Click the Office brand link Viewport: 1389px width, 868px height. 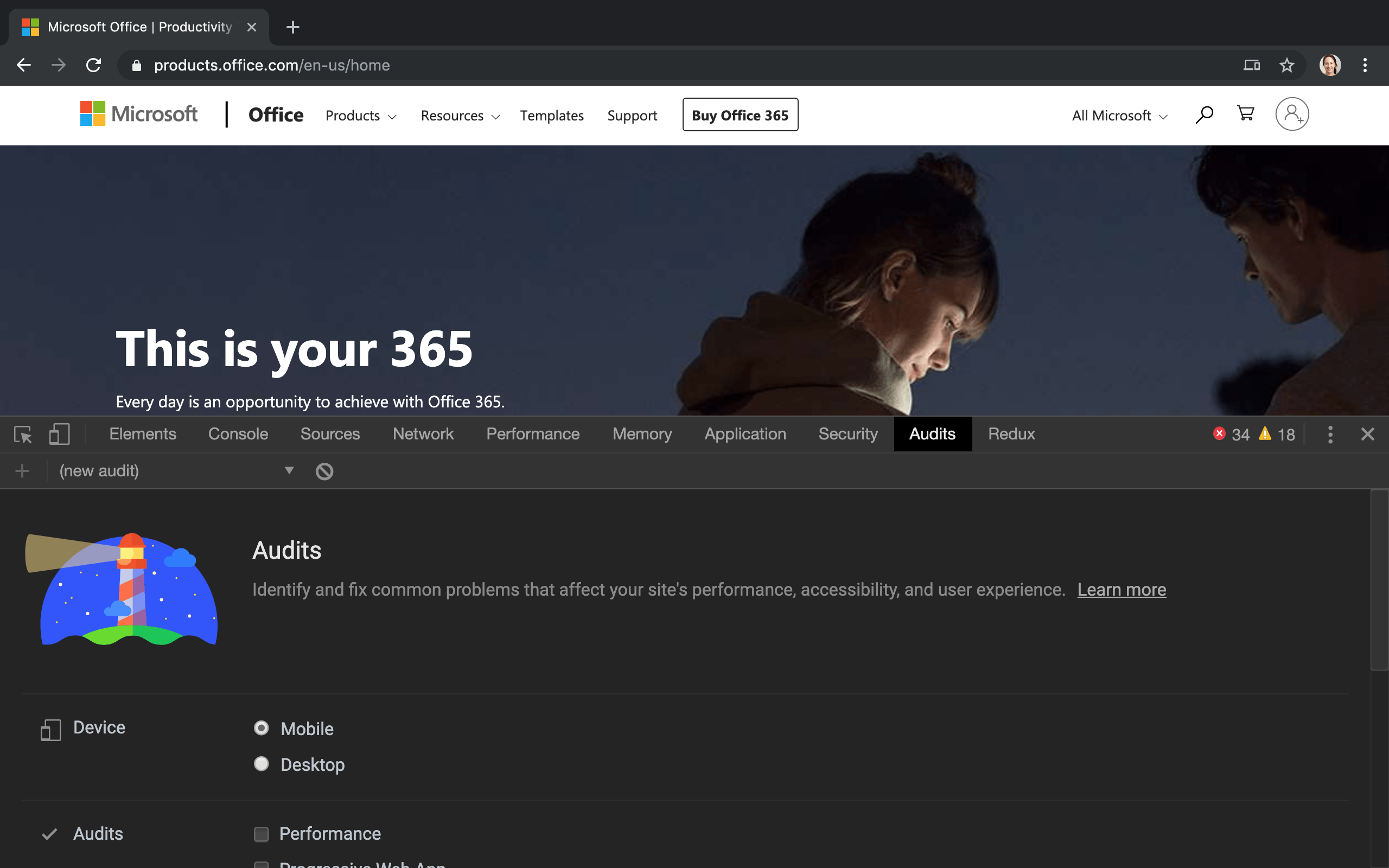pyautogui.click(x=276, y=115)
